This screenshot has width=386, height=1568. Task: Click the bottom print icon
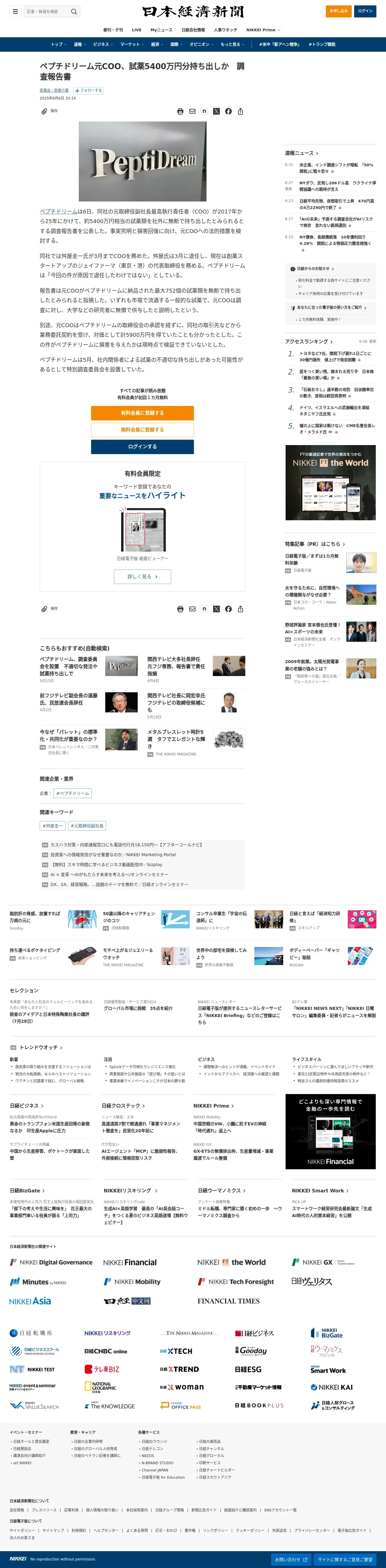(180, 609)
